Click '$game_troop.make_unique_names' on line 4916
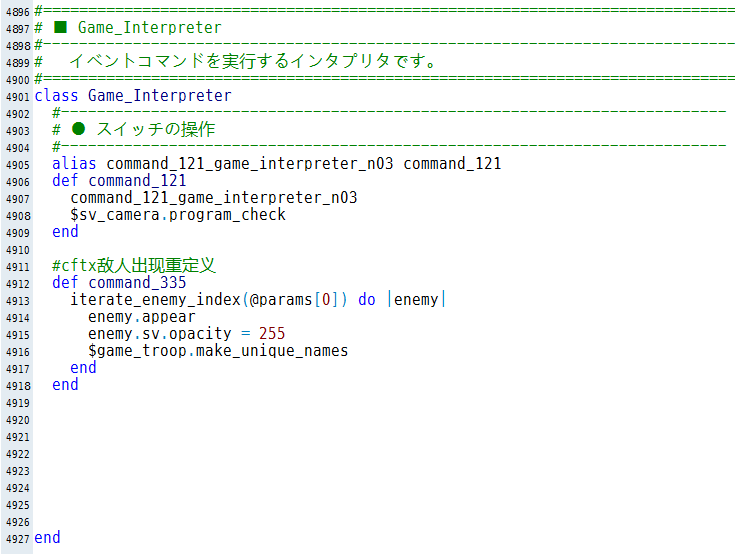The height and width of the screenshot is (554, 735). click(218, 351)
